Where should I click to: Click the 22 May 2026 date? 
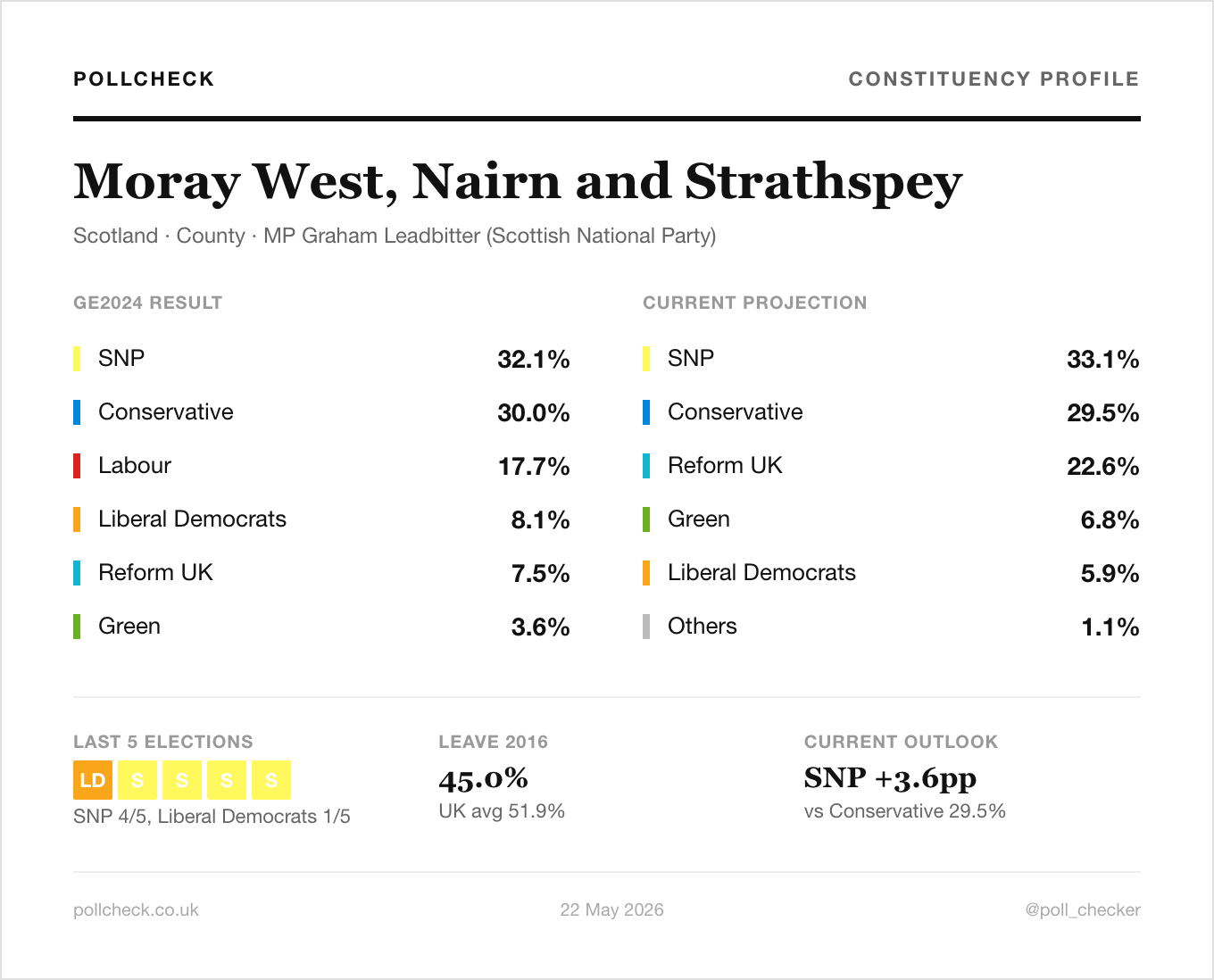tap(611, 909)
